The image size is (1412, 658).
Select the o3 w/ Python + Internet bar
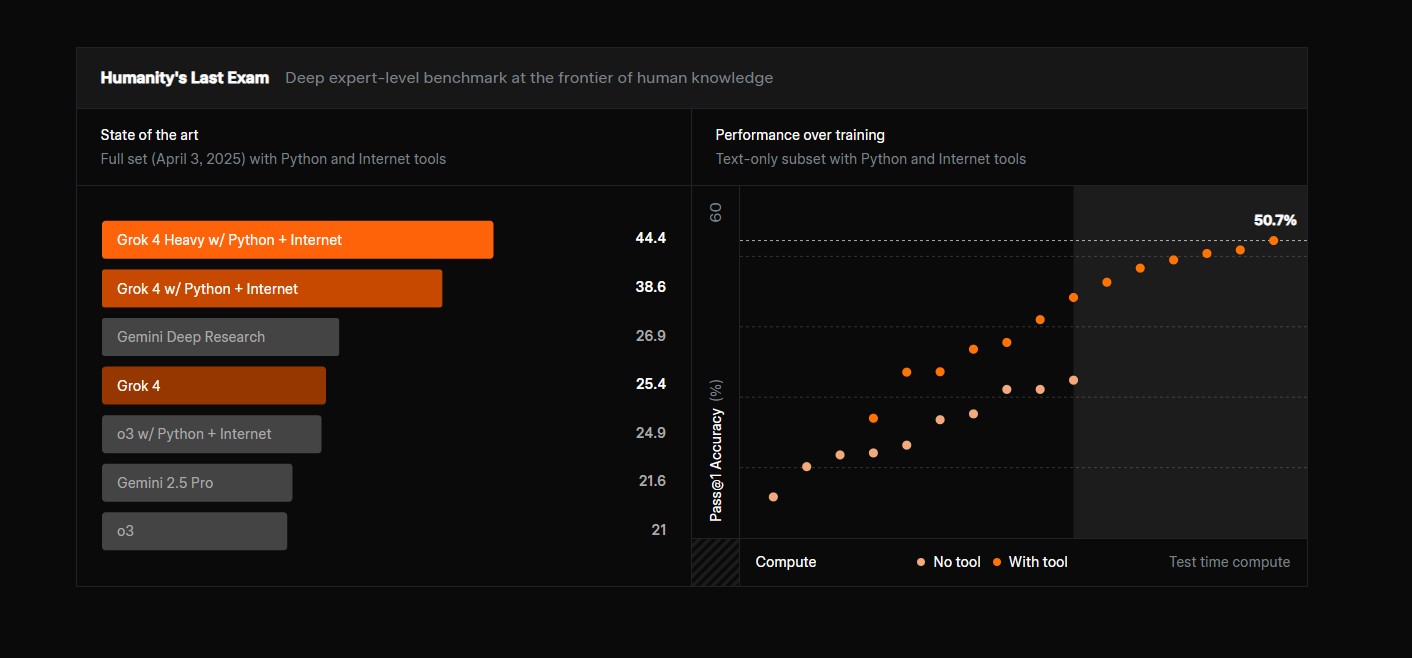[x=211, y=434]
